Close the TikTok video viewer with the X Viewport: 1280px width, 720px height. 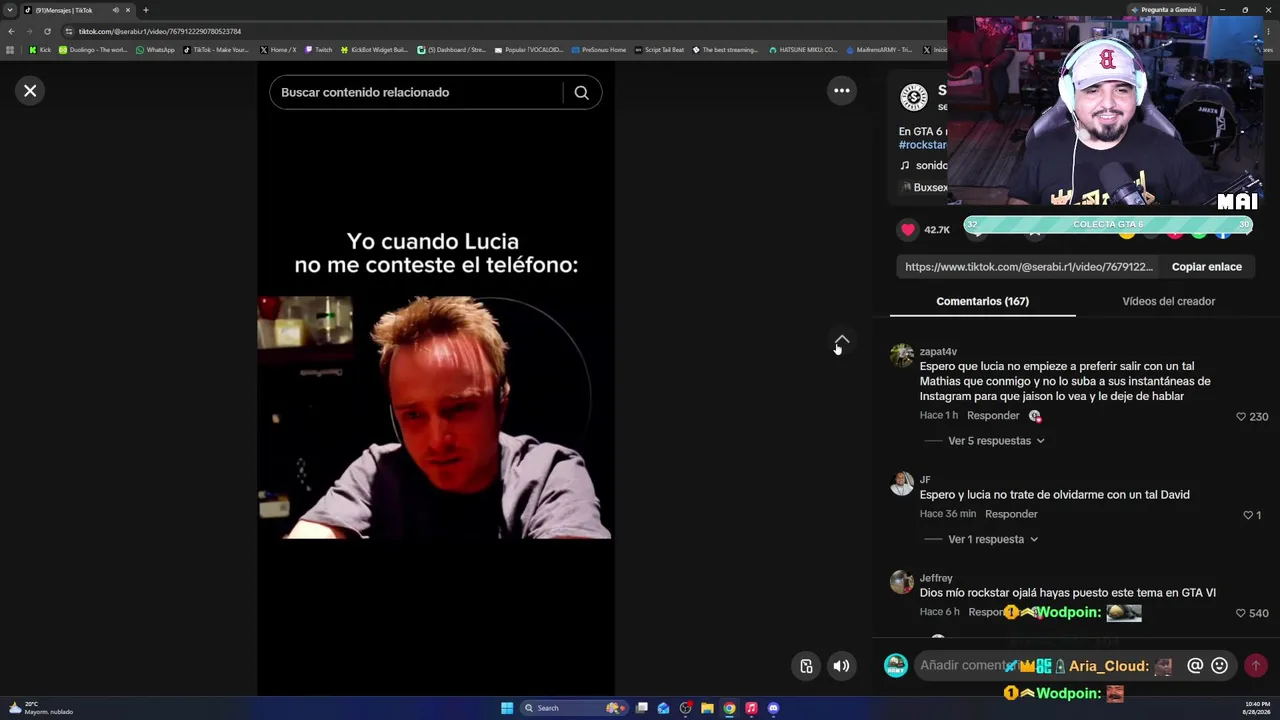click(x=30, y=91)
